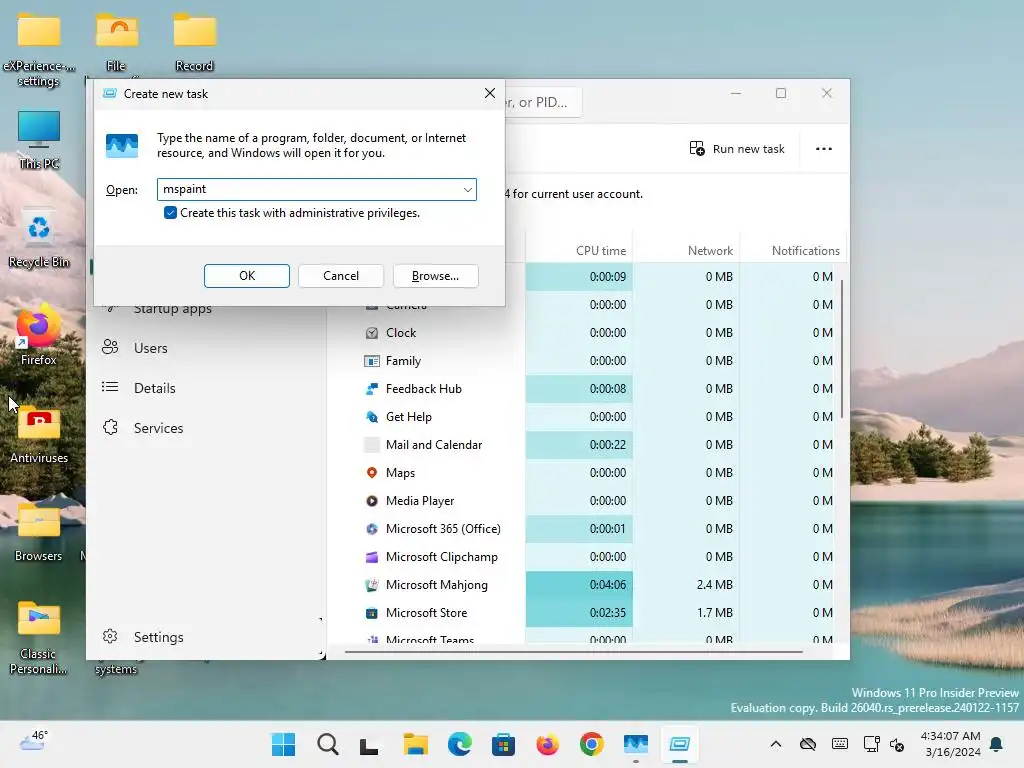Confirm the new task with OK

[x=247, y=276]
